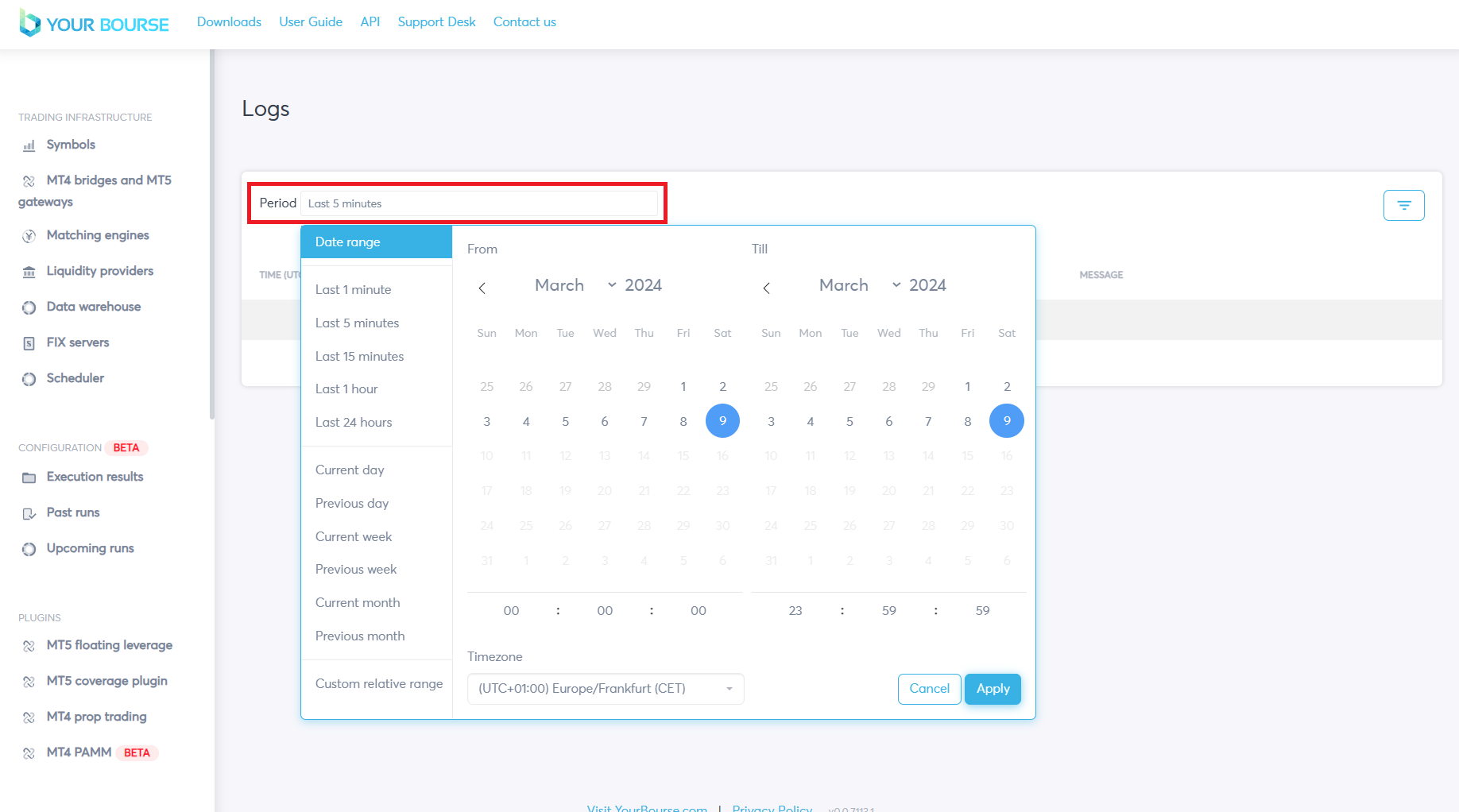Image resolution: width=1459 pixels, height=812 pixels.
Task: Go to previous month in From calendar
Action: pos(482,288)
